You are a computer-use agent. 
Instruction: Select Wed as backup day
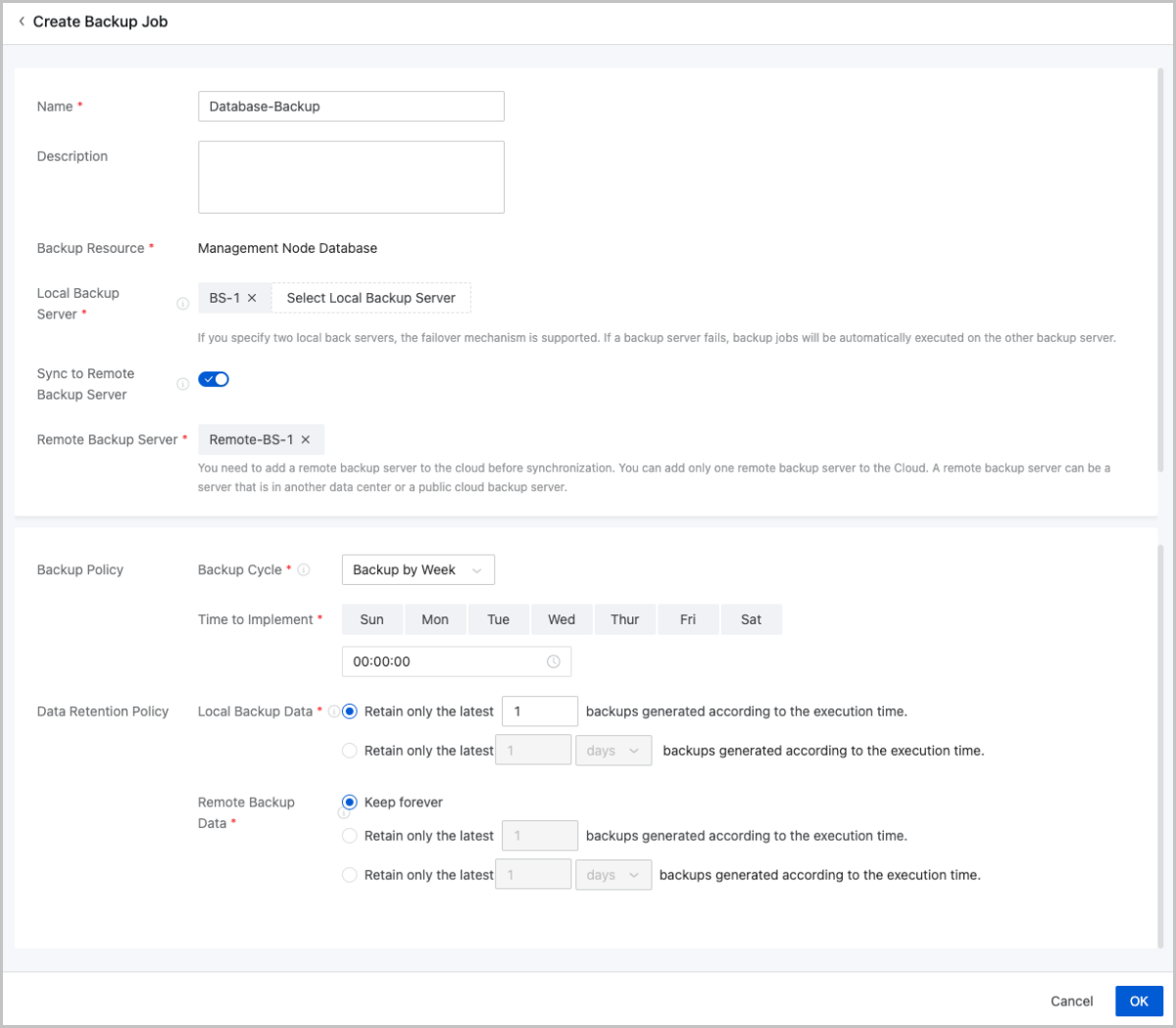[562, 619]
